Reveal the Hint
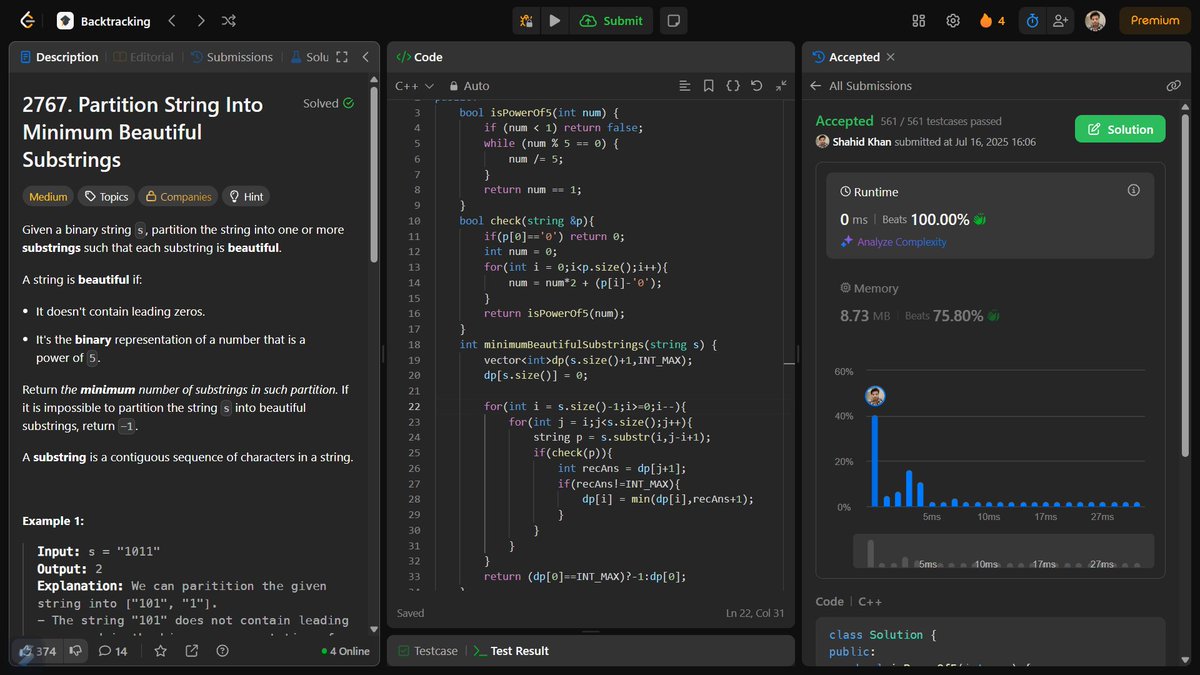Image resolution: width=1200 pixels, height=675 pixels. tap(246, 197)
